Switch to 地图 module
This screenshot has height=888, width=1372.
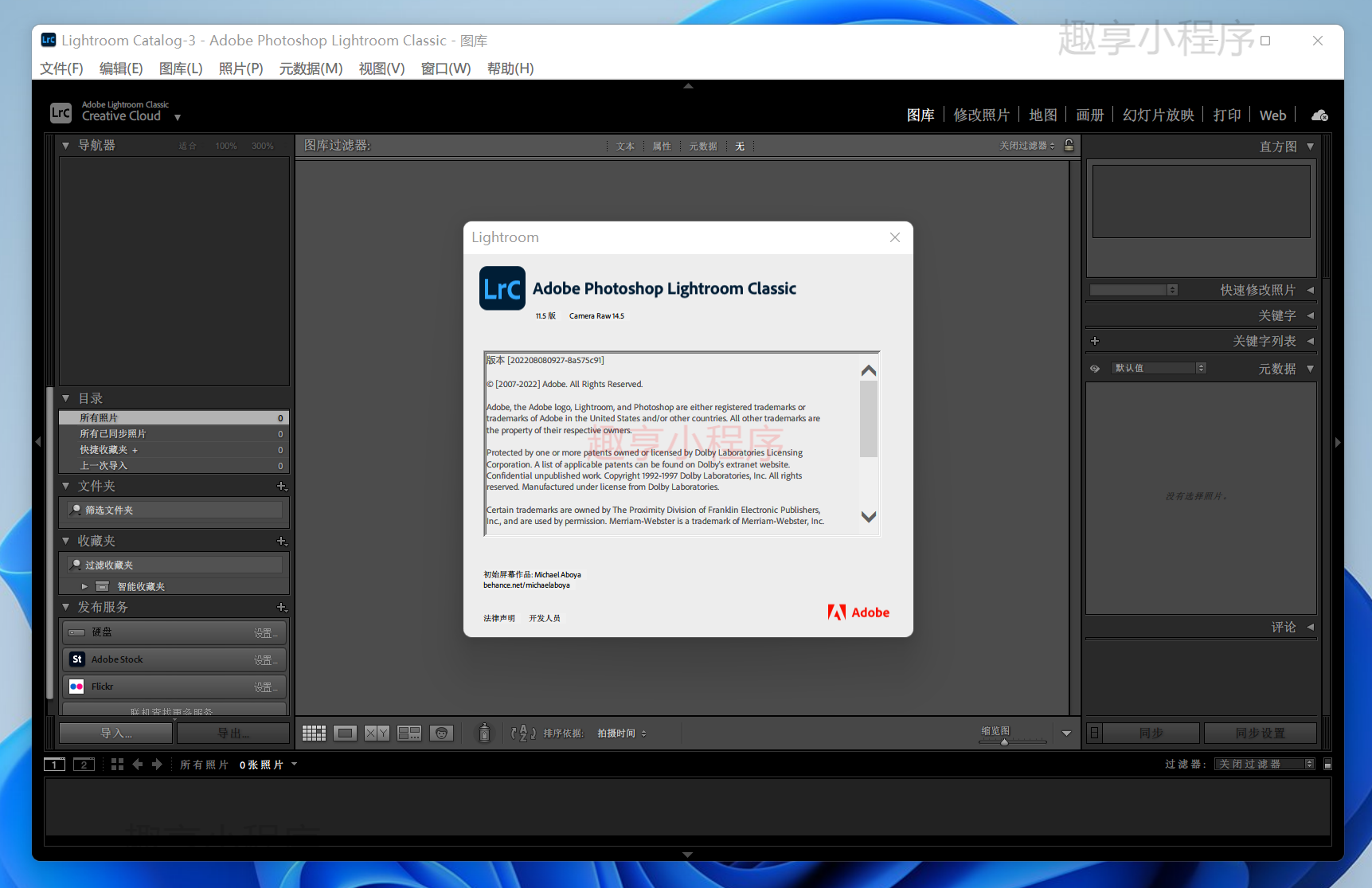coord(1042,115)
